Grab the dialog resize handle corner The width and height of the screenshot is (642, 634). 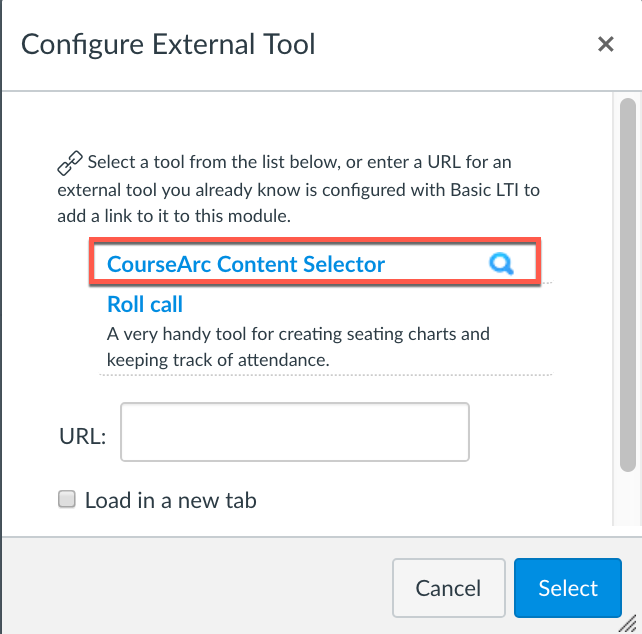tap(627, 625)
